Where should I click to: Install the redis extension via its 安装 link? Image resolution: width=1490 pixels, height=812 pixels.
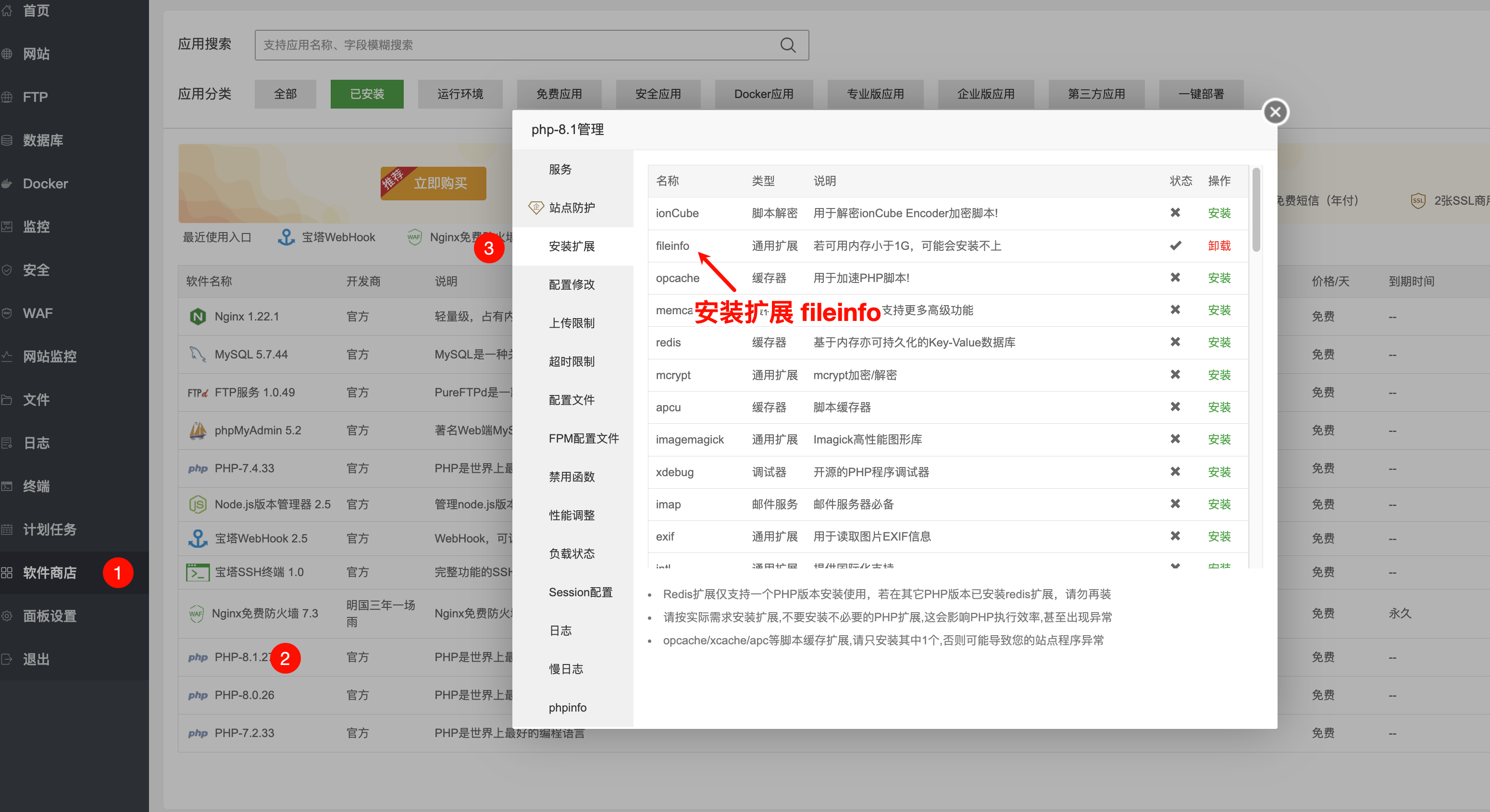[x=1219, y=343]
